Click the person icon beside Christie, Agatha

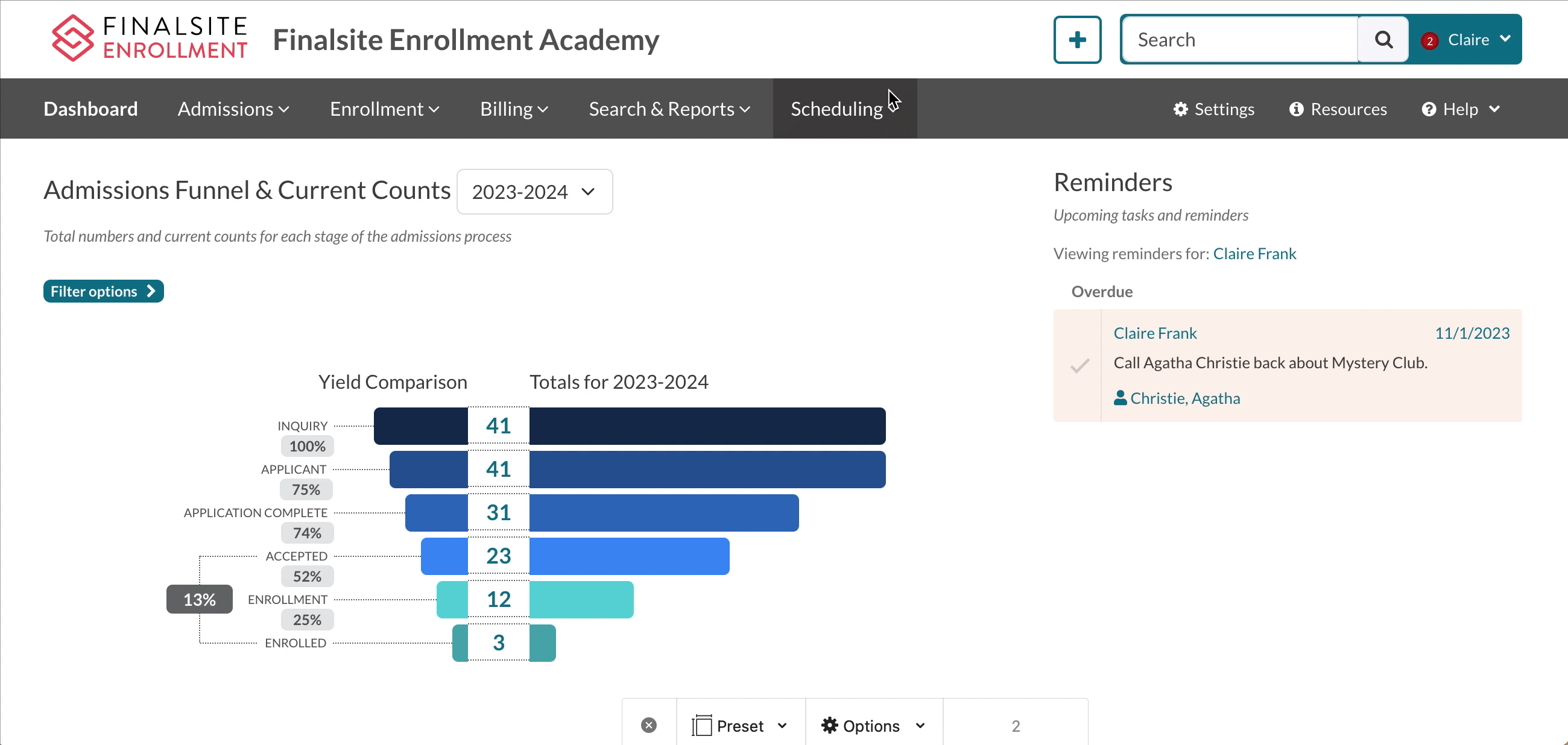pyautogui.click(x=1120, y=398)
